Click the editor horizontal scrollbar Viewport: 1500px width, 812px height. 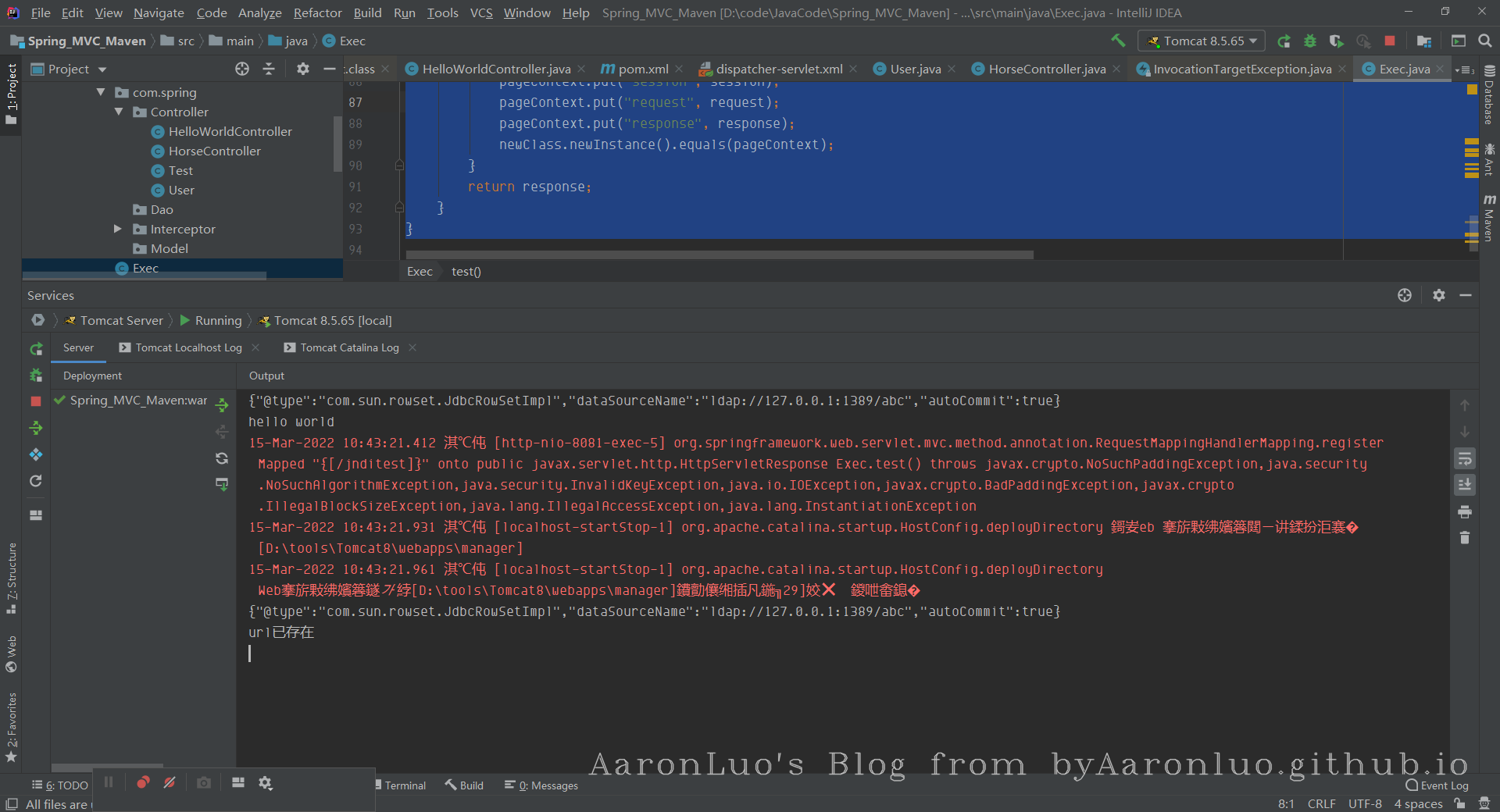pyautogui.click(x=719, y=255)
